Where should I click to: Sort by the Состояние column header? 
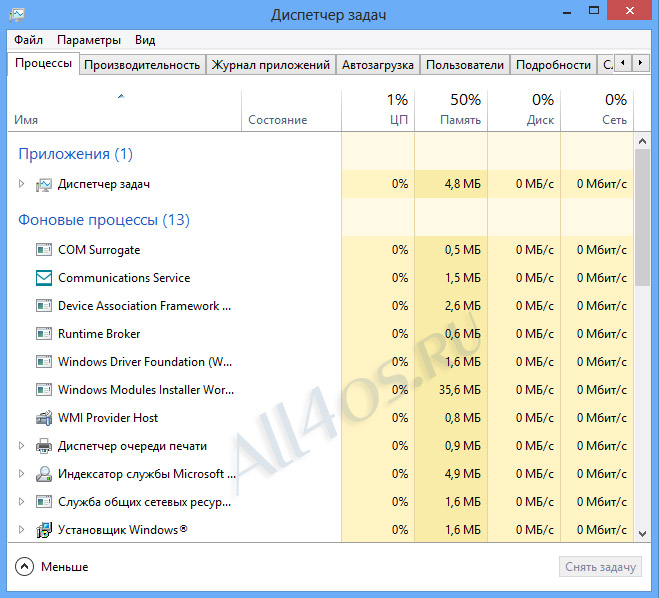291,111
